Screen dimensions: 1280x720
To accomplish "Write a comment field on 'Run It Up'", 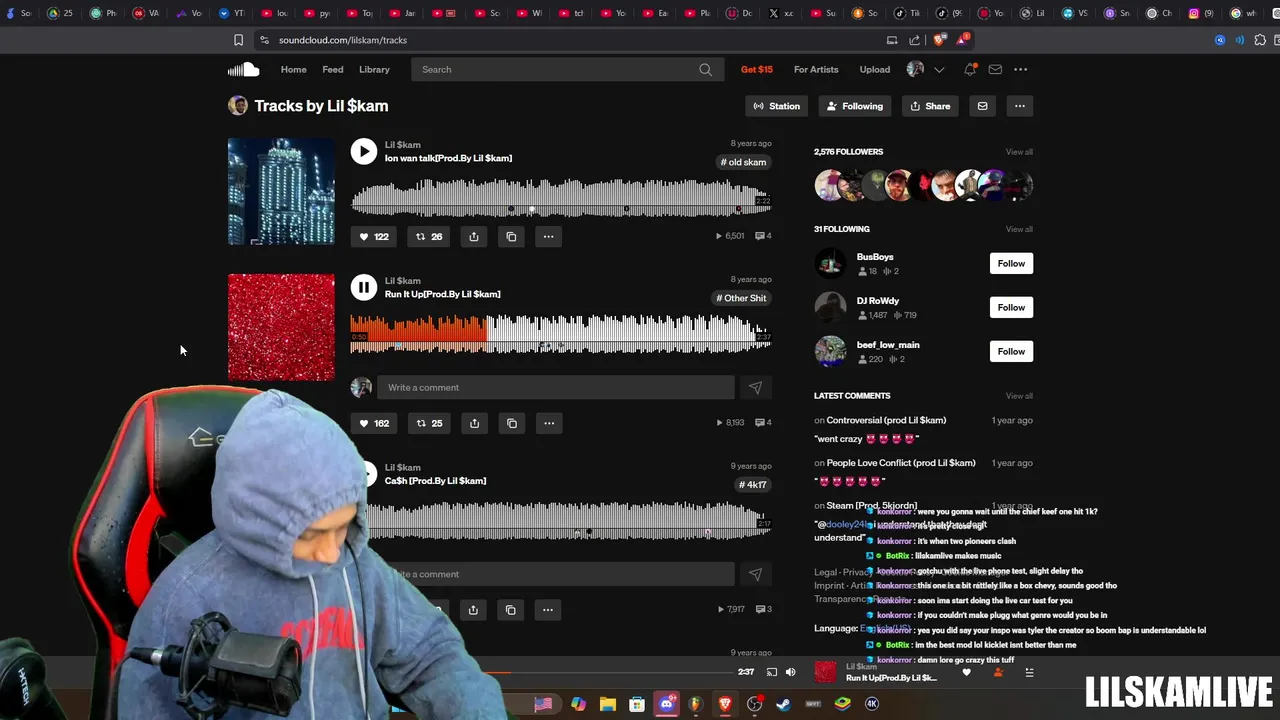I will [x=556, y=387].
